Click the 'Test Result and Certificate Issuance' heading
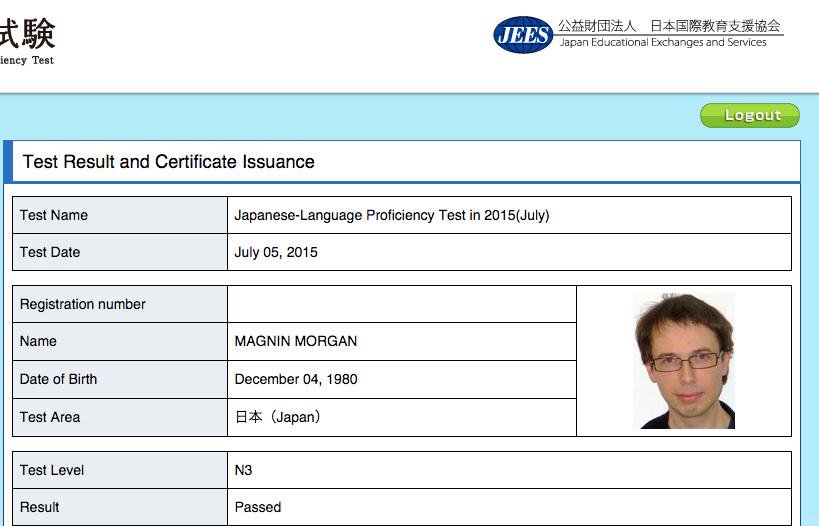The width and height of the screenshot is (819, 526). coord(168,162)
